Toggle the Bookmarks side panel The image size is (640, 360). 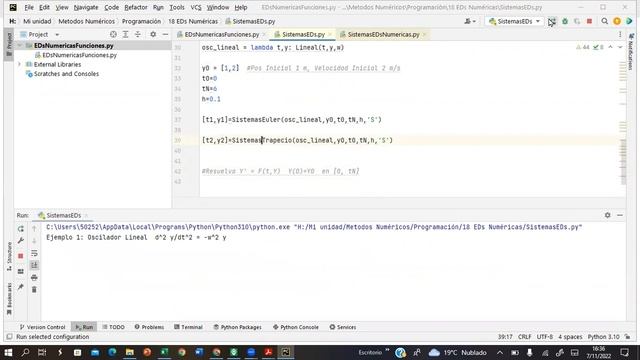9,298
